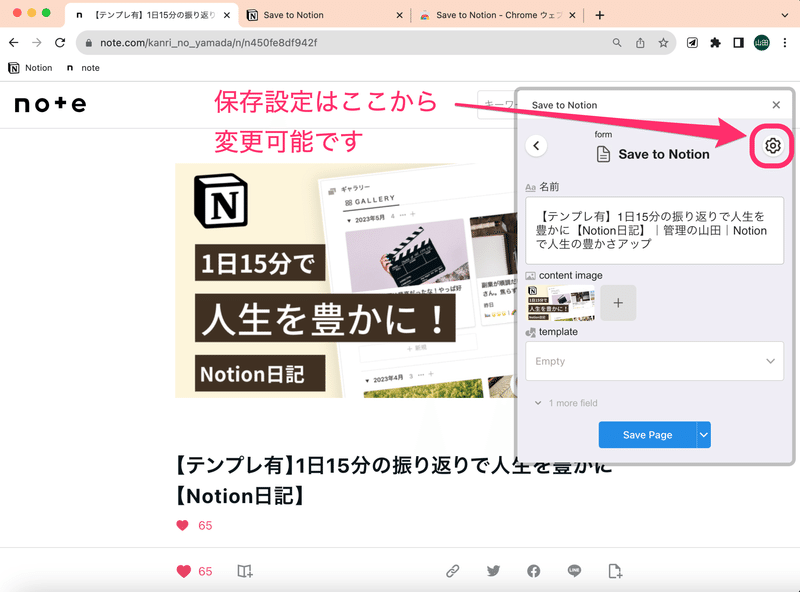Screen dimensions: 800x592
Task: Click the heart icon in bottom bar
Action: pos(184,571)
